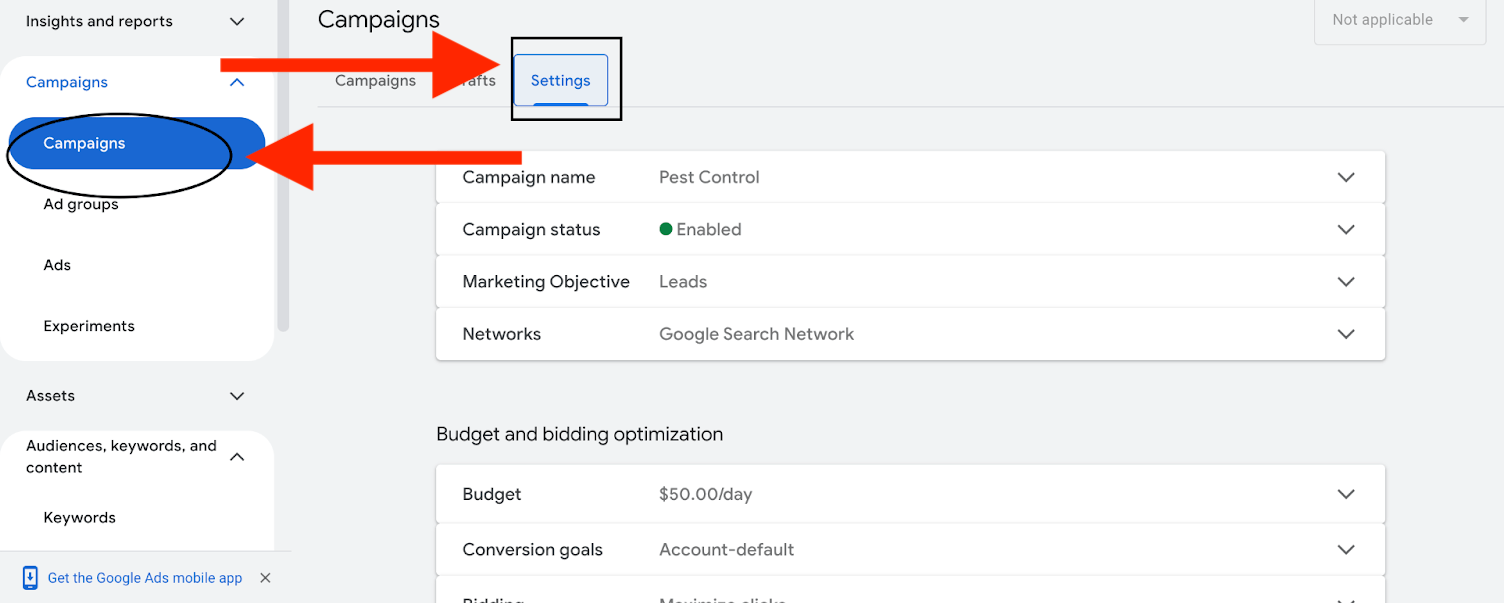Expand the Budget row chevron
This screenshot has height=603, width=1504.
click(x=1346, y=494)
